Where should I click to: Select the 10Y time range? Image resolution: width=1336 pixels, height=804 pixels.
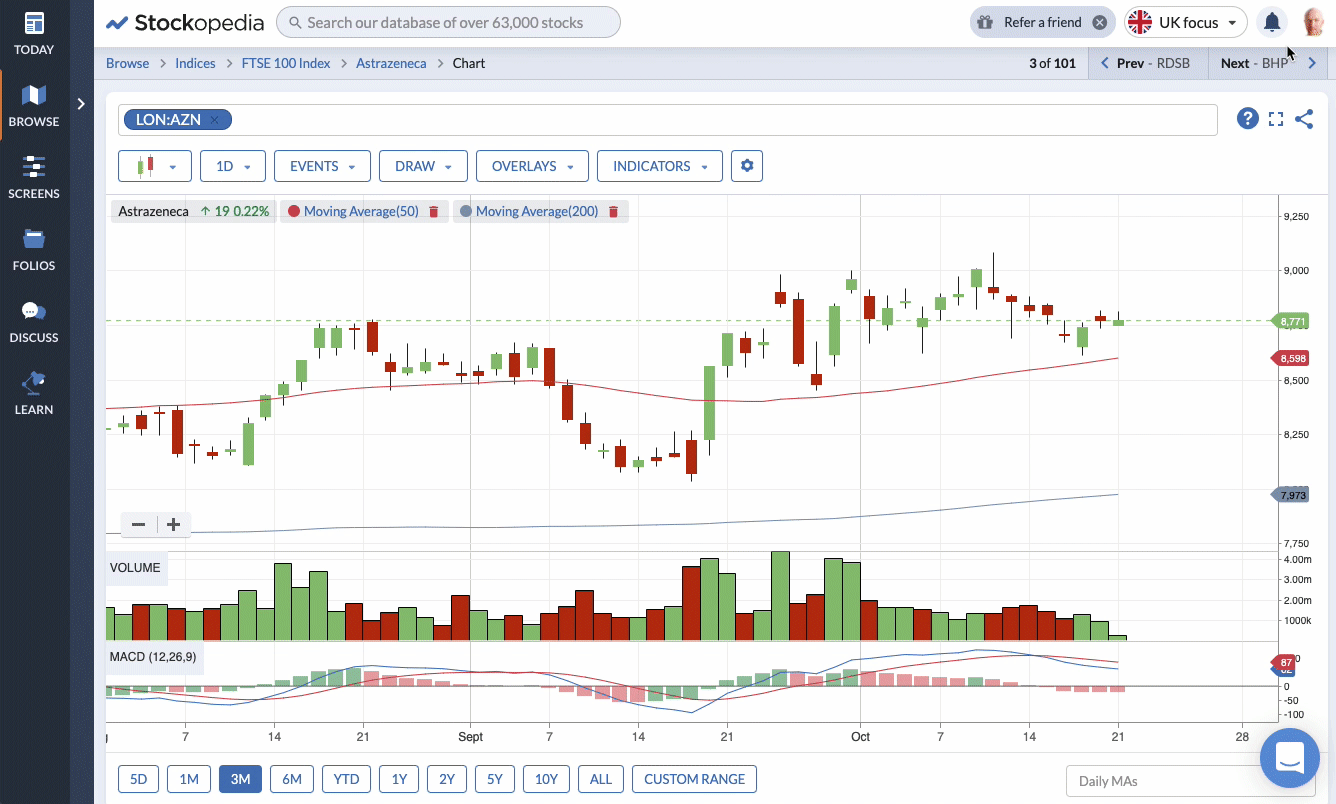pos(546,779)
